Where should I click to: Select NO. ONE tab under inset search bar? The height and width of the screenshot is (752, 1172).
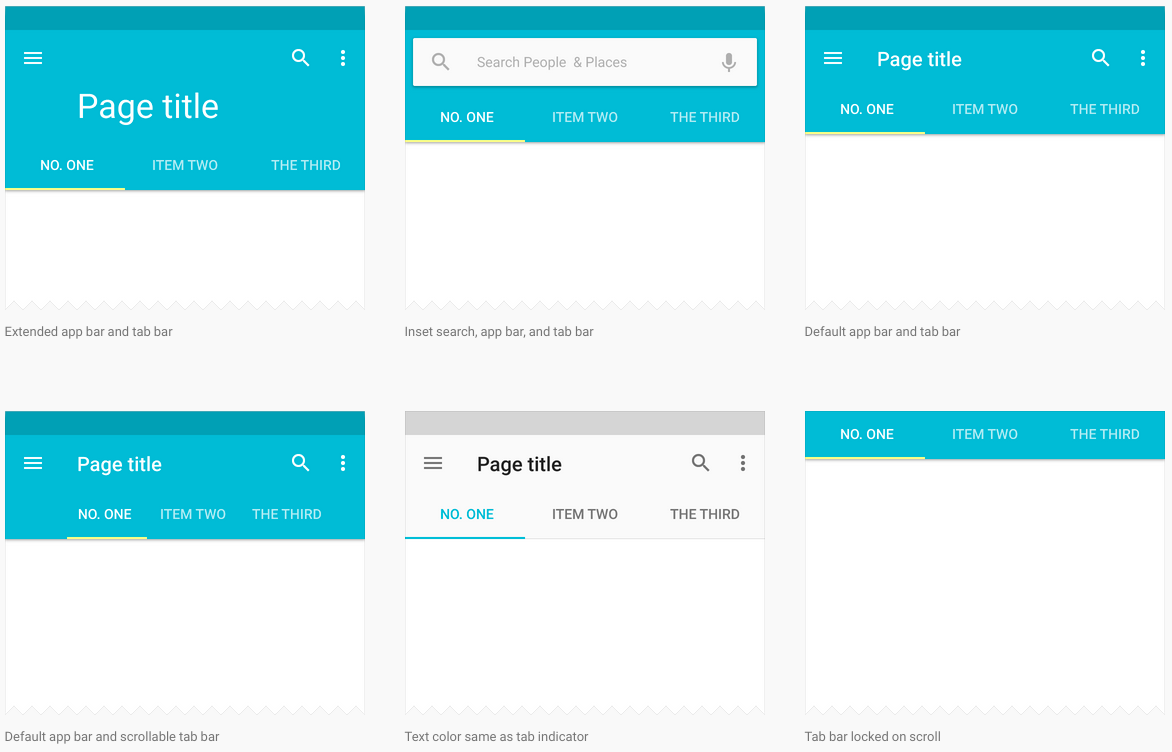pos(466,117)
